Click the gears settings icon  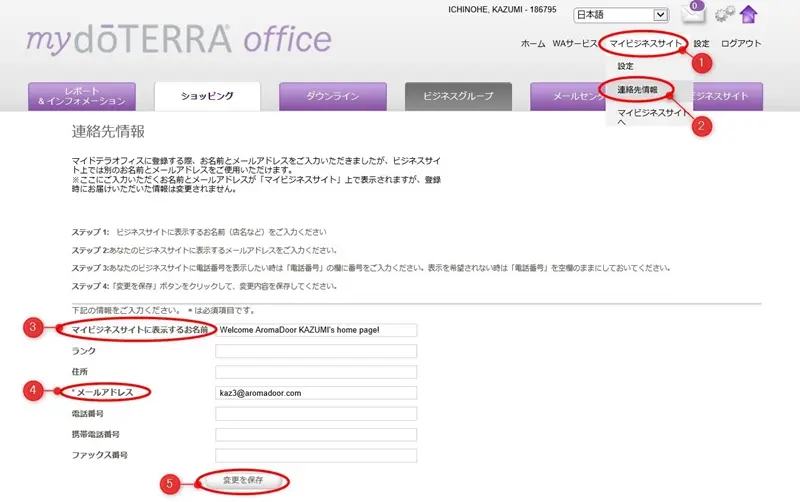click(x=724, y=14)
